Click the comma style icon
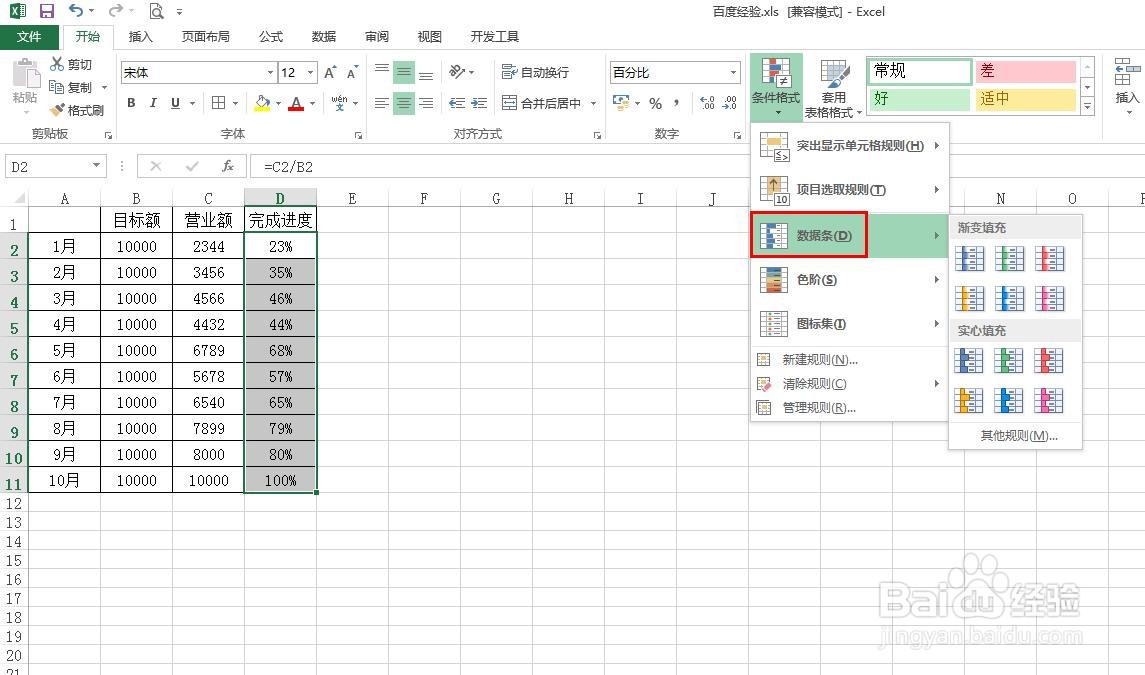Screen dimensions: 1145x675 677,103
